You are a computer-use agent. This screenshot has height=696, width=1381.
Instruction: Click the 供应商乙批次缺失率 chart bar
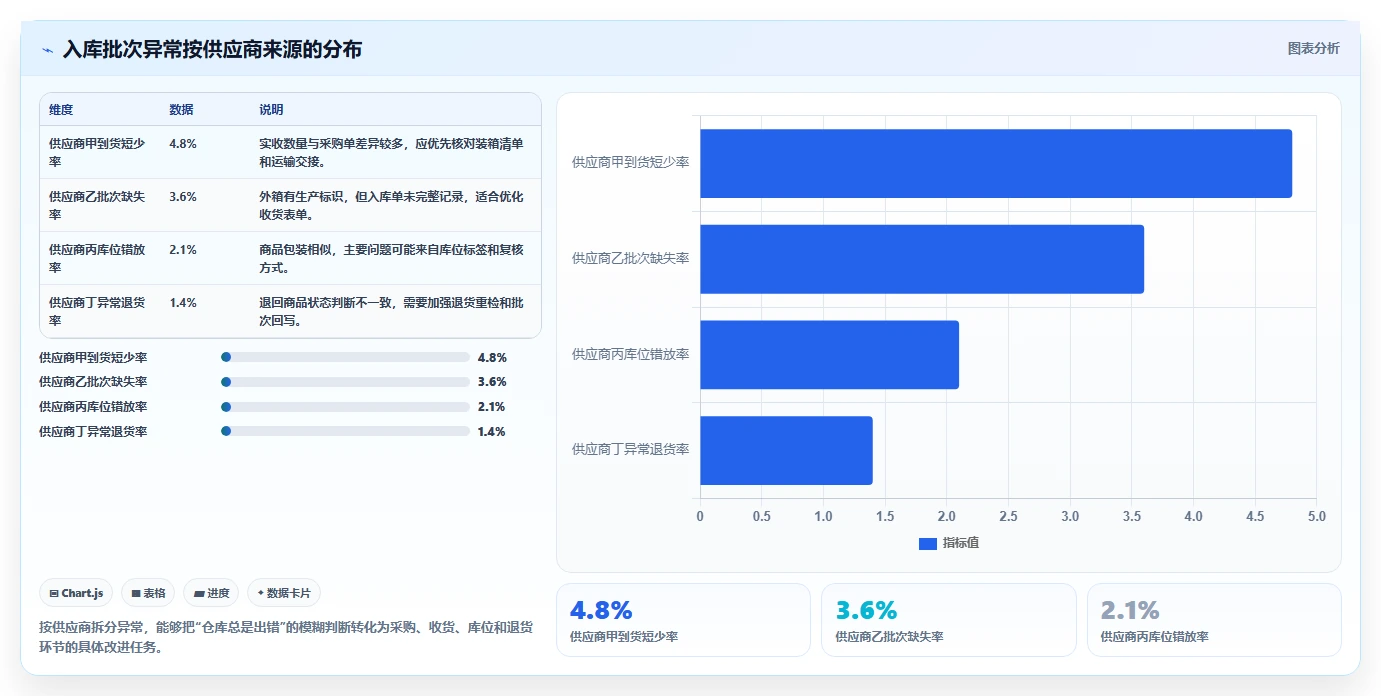point(922,259)
